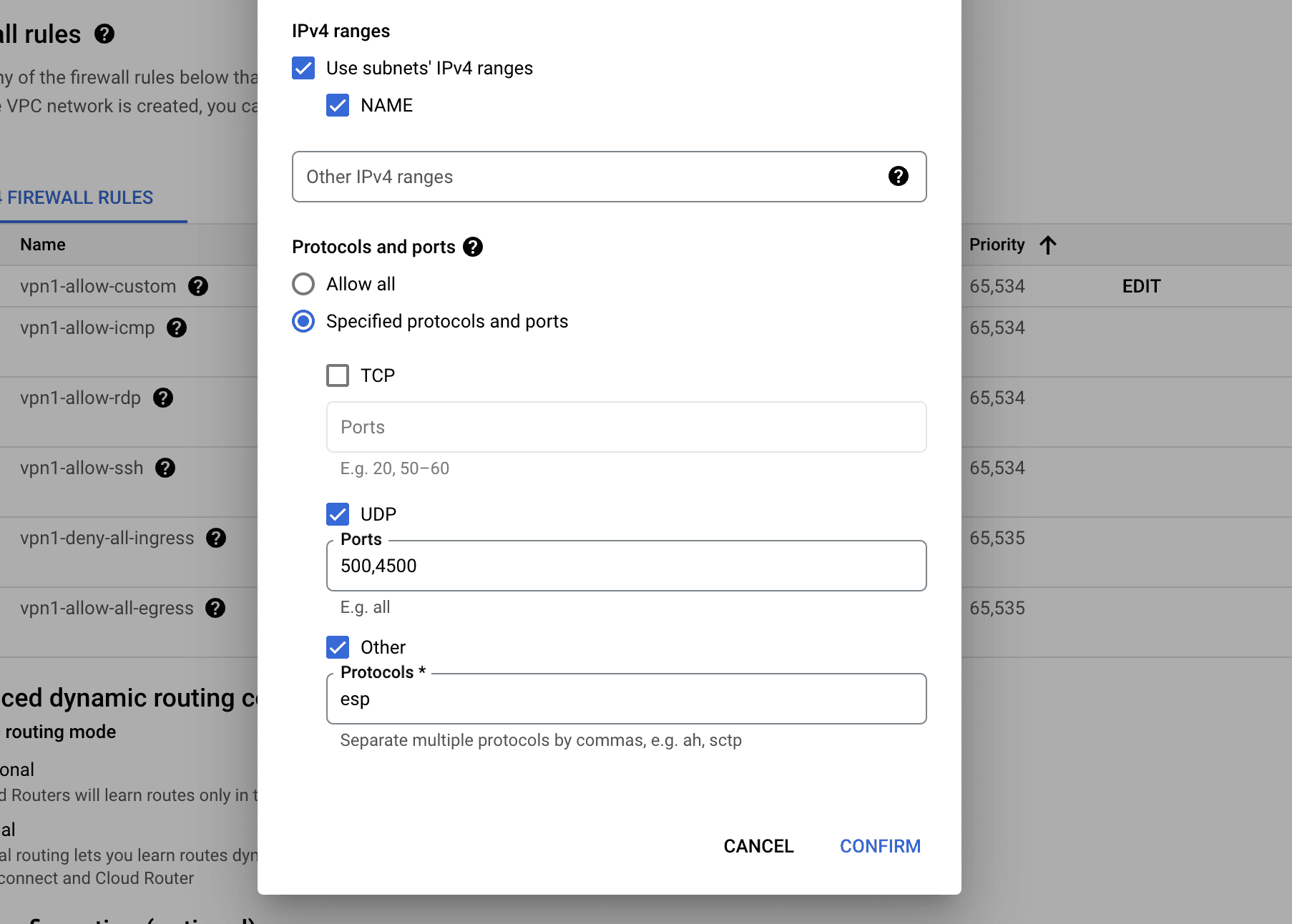Enable the TCP protocol checkbox
The height and width of the screenshot is (924, 1292).
(338, 375)
